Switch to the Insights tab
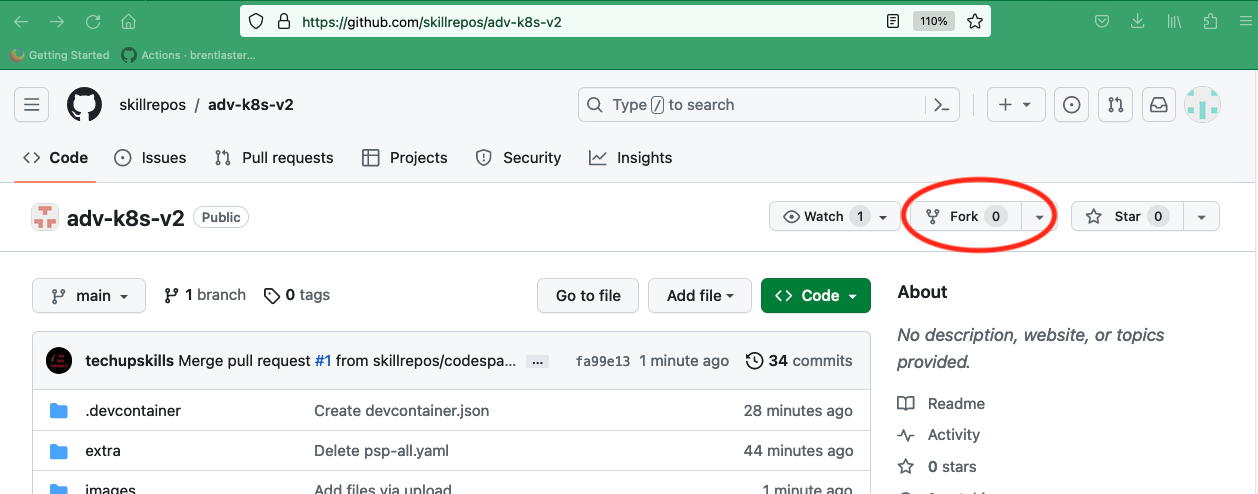This screenshot has height=494, width=1258. [x=630, y=158]
